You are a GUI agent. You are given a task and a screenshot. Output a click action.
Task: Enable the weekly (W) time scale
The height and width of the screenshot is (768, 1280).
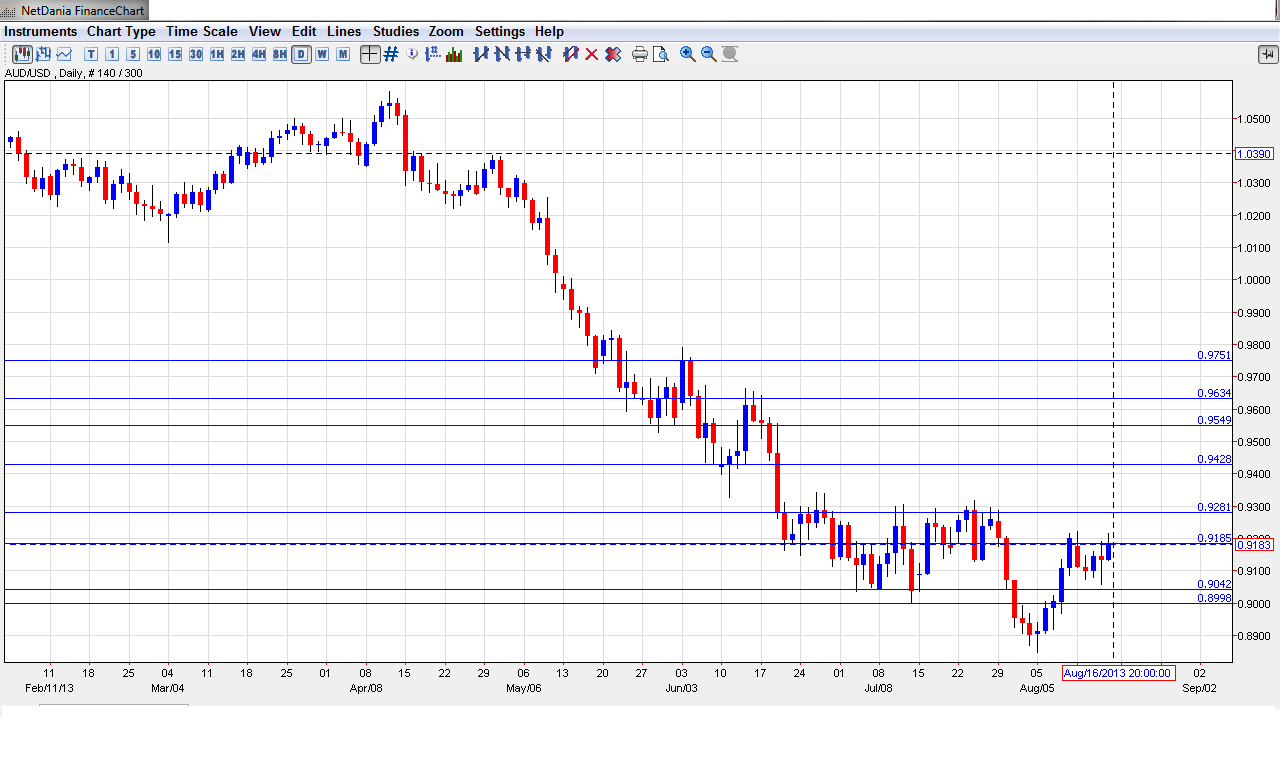tap(322, 54)
